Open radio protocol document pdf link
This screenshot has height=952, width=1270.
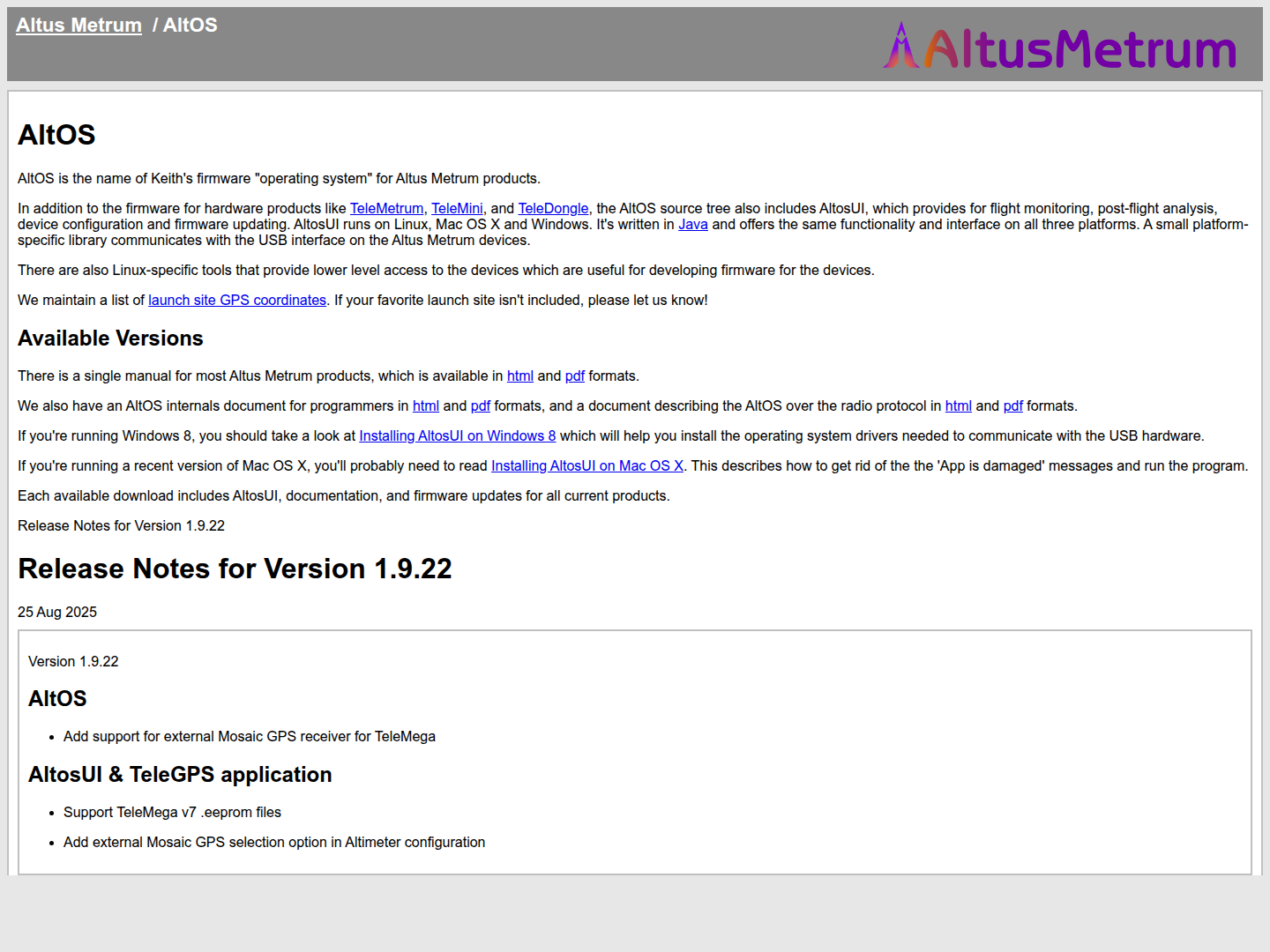coord(1013,405)
